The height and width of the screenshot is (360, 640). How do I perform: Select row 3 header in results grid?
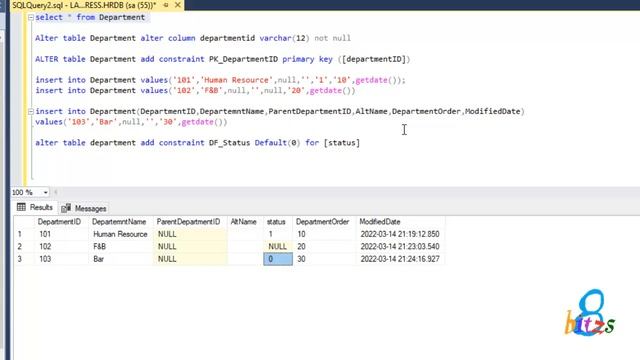(x=24, y=259)
